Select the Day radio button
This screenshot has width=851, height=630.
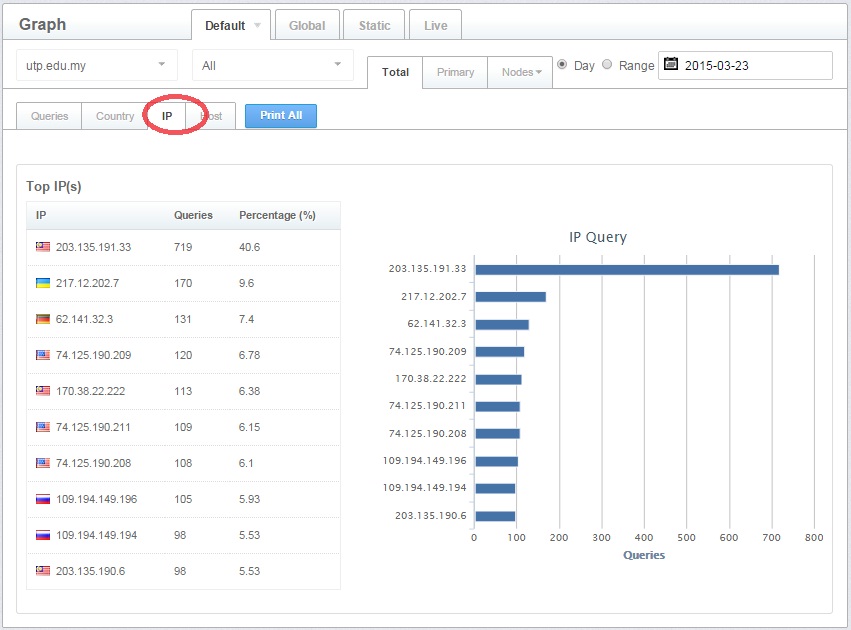[x=562, y=65]
